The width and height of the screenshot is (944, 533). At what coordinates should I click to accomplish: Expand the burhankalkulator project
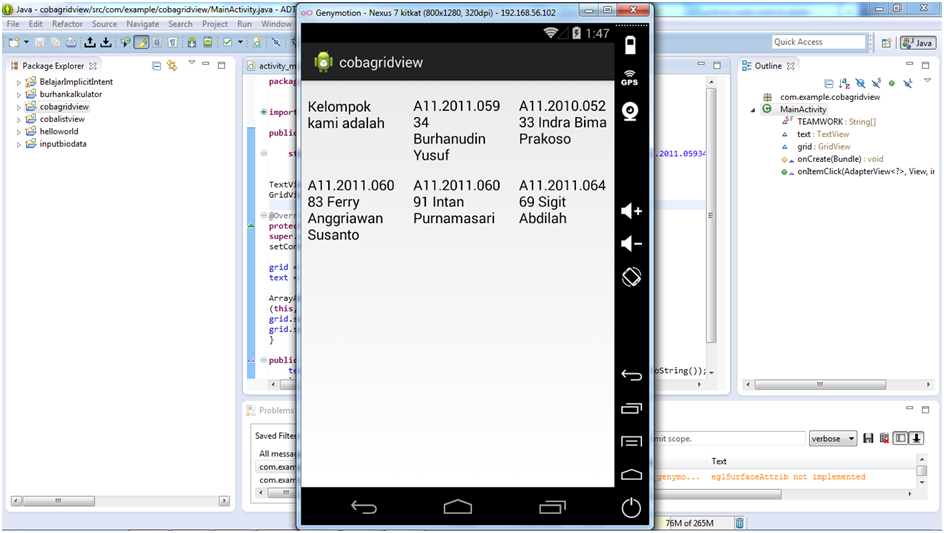19,95
